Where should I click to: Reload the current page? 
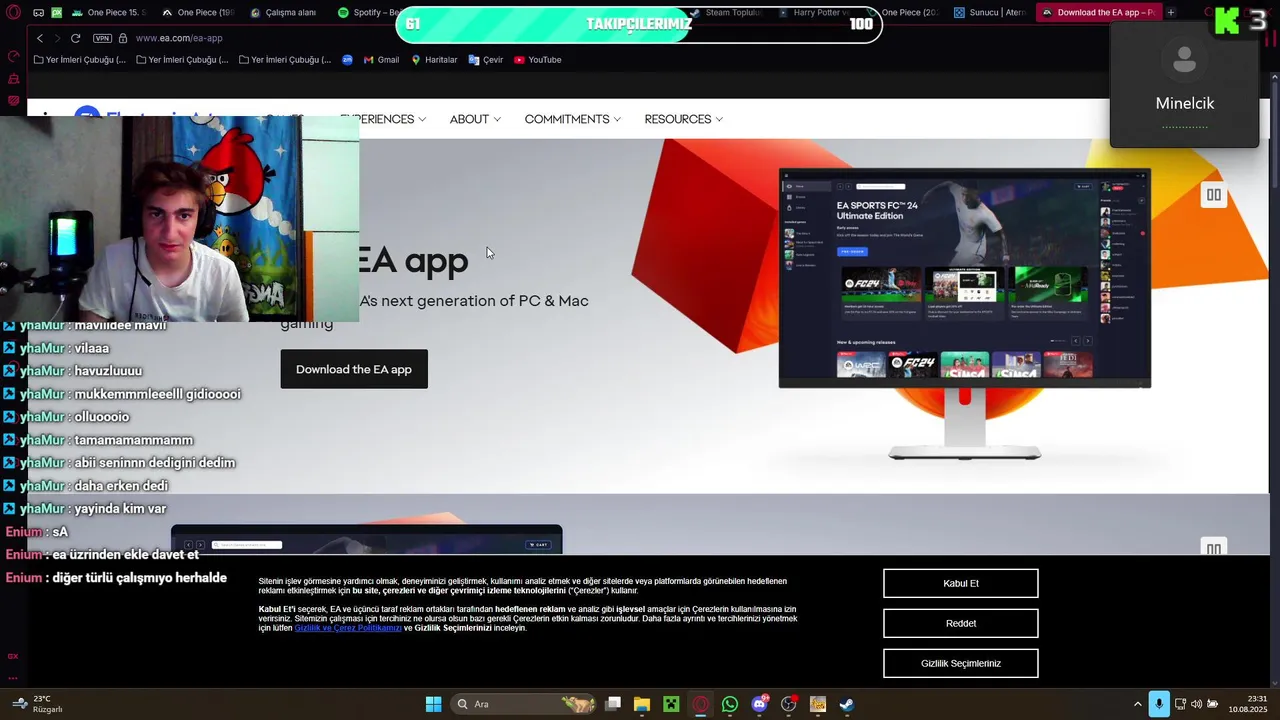pos(75,38)
